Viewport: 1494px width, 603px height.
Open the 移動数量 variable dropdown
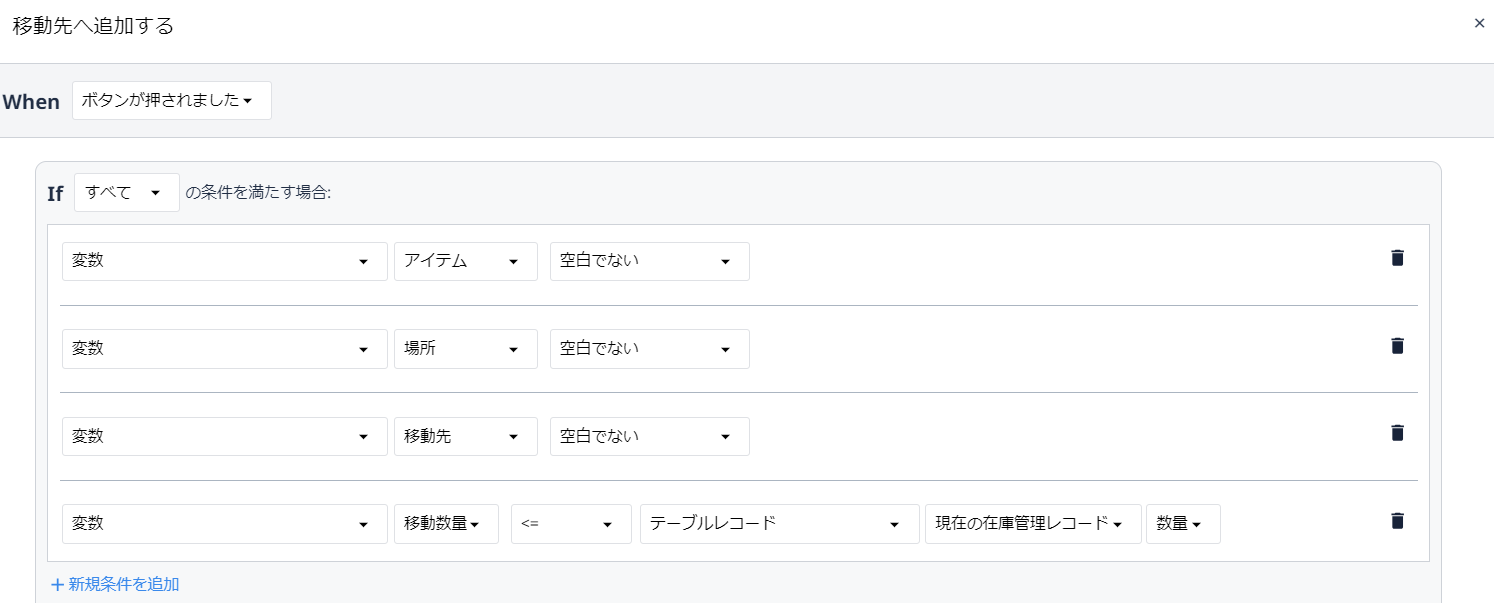[446, 524]
